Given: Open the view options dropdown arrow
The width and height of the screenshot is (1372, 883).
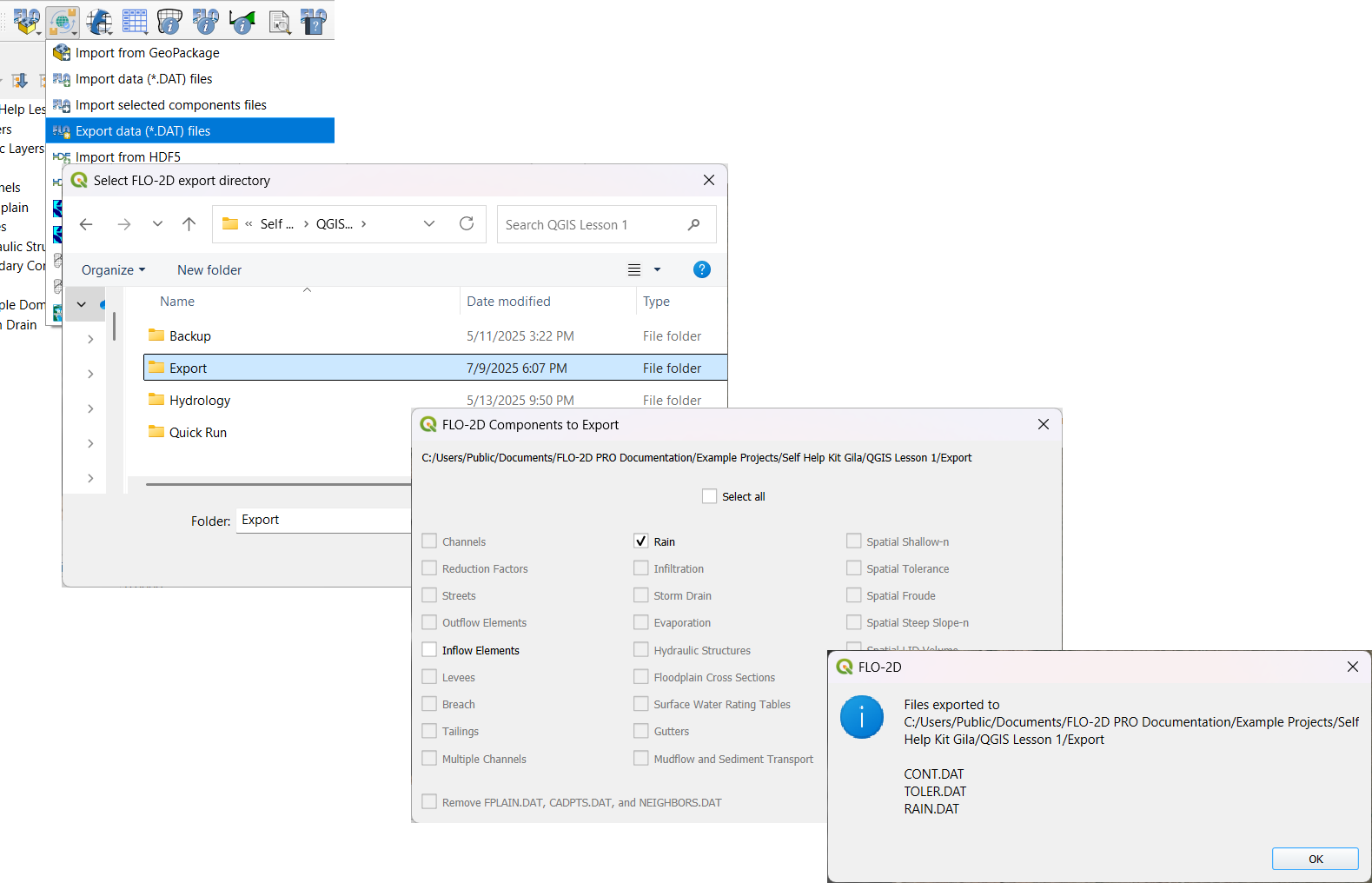Looking at the screenshot, I should 657,269.
